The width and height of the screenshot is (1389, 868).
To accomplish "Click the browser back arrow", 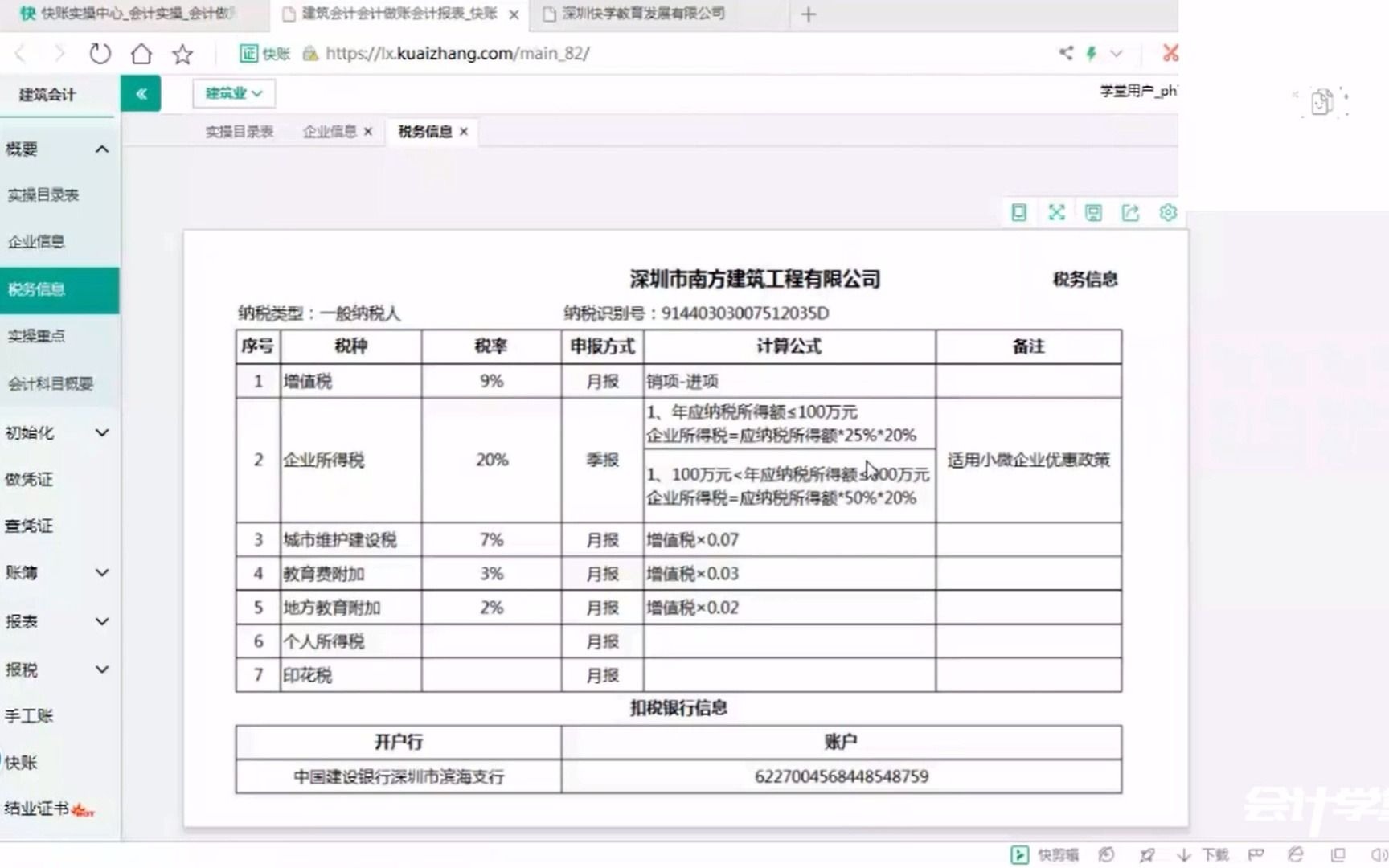I will click(21, 54).
